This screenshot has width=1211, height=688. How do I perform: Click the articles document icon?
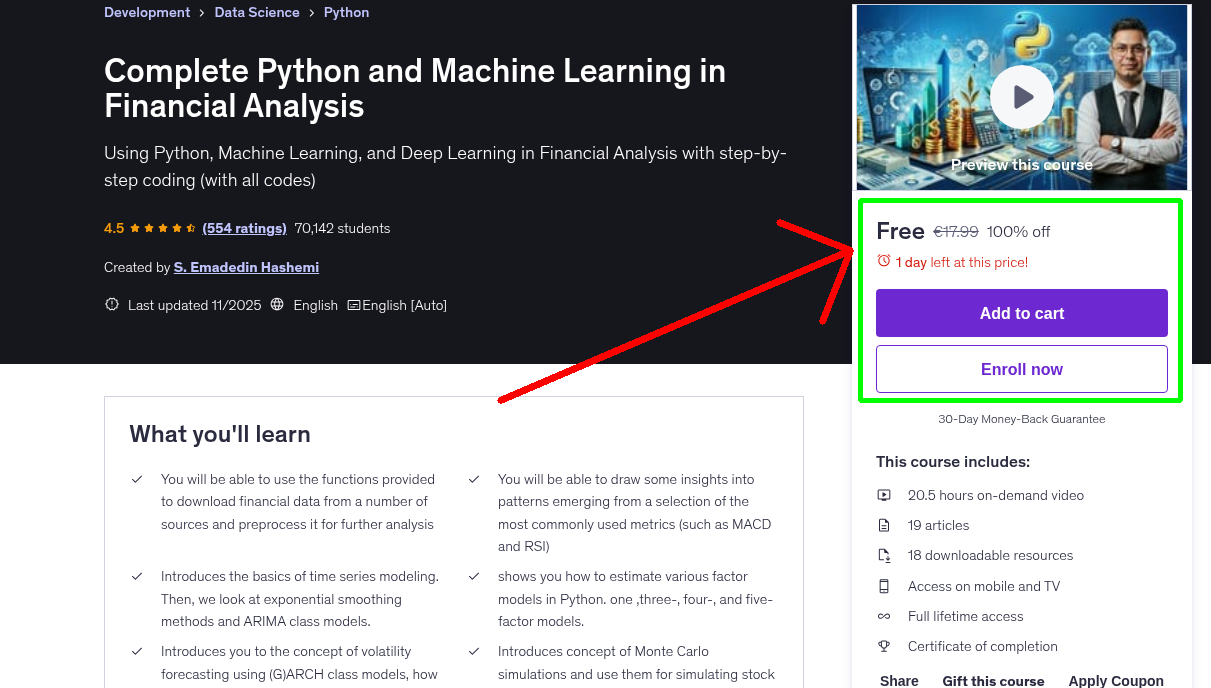(x=884, y=525)
